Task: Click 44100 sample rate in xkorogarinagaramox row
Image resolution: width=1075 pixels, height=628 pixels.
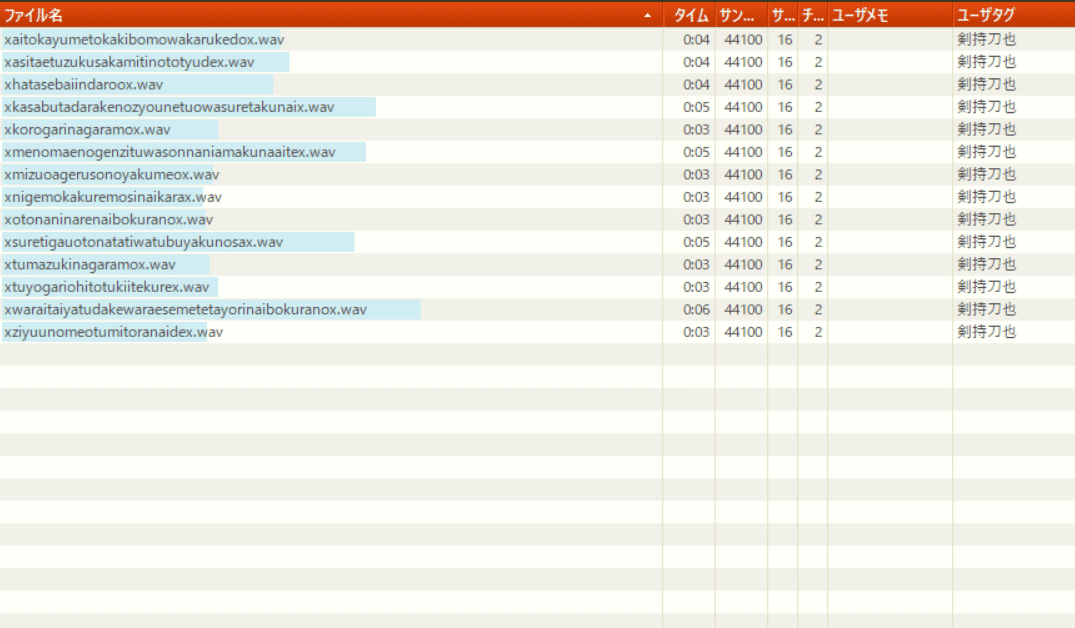Action: pyautogui.click(x=743, y=130)
